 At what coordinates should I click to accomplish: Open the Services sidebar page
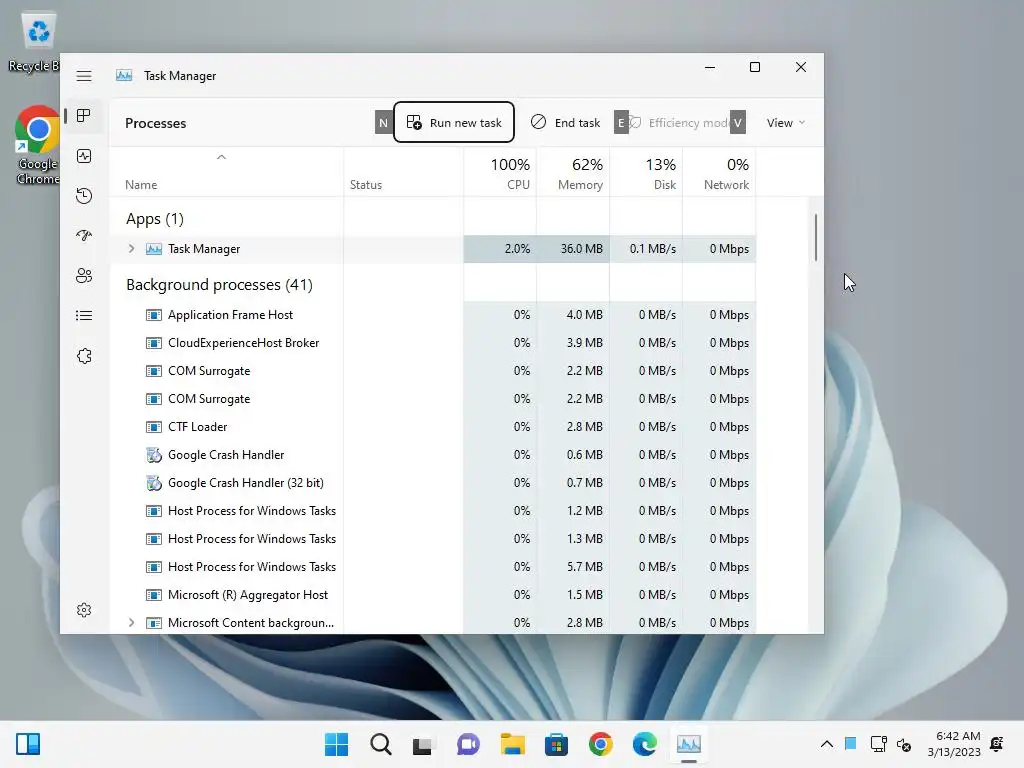click(84, 356)
